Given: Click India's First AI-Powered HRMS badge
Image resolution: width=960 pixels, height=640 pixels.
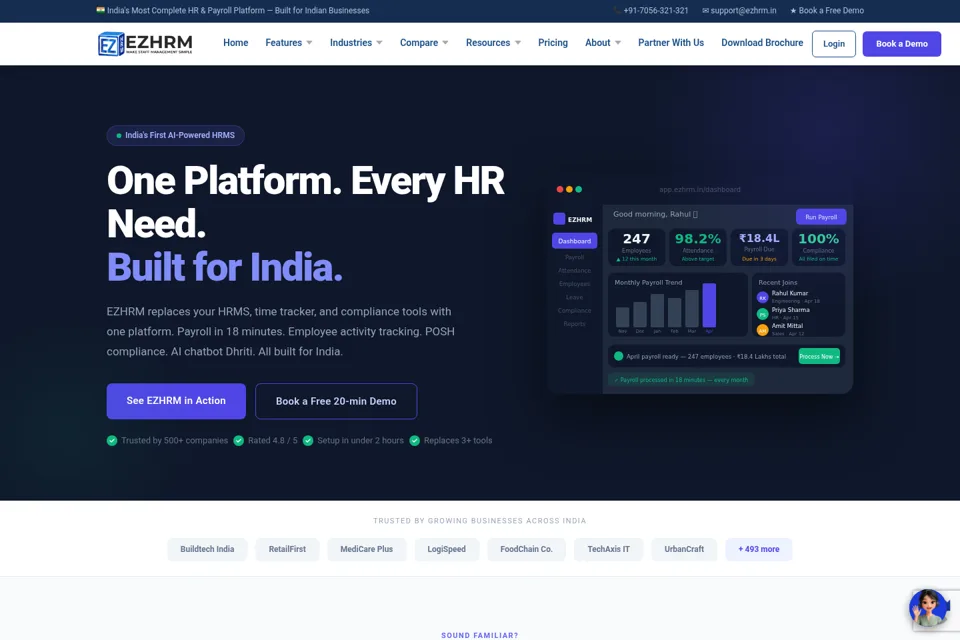Looking at the screenshot, I should click(x=176, y=135).
